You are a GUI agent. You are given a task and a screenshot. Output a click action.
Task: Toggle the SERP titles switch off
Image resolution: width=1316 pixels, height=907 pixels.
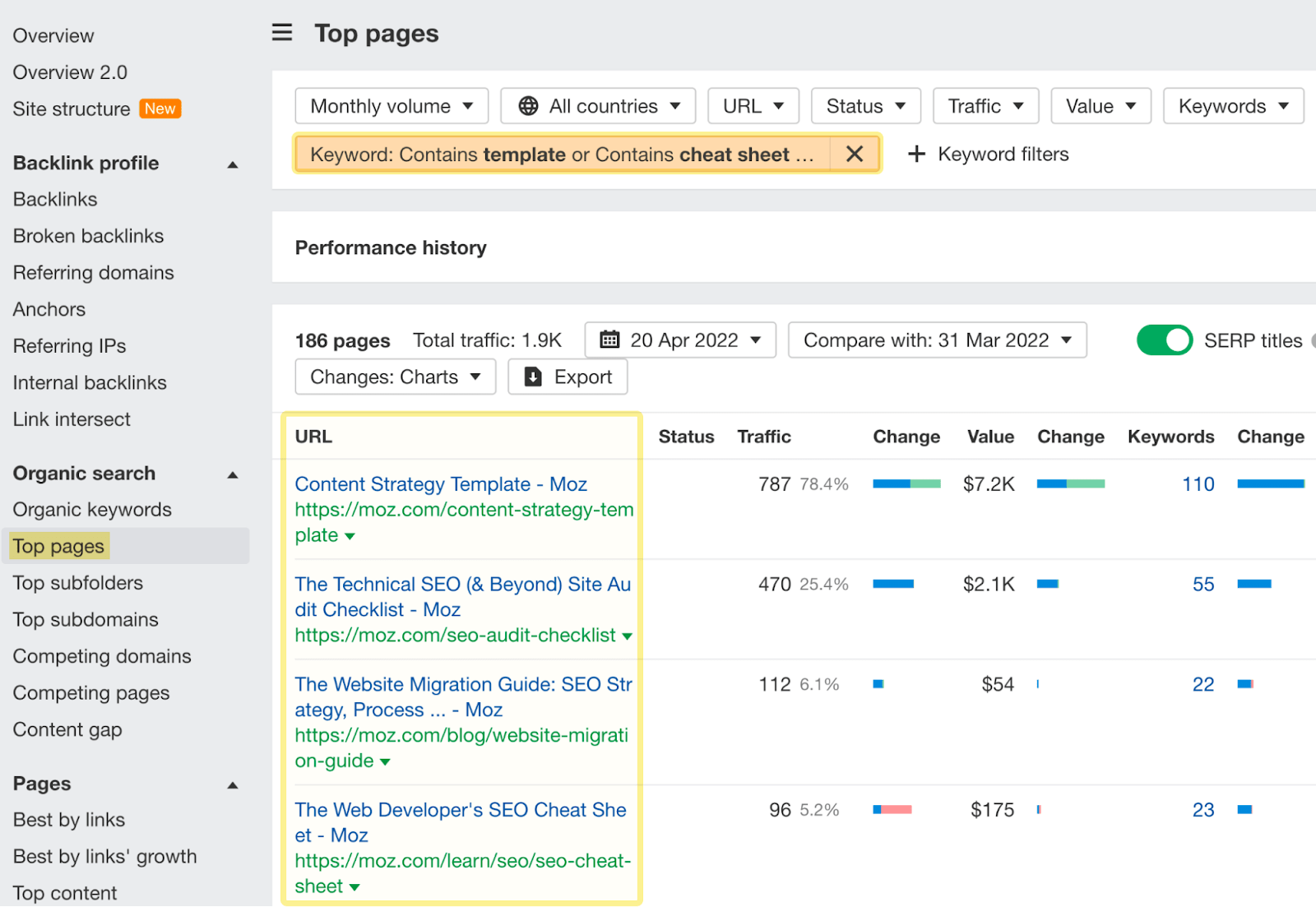coord(1164,340)
